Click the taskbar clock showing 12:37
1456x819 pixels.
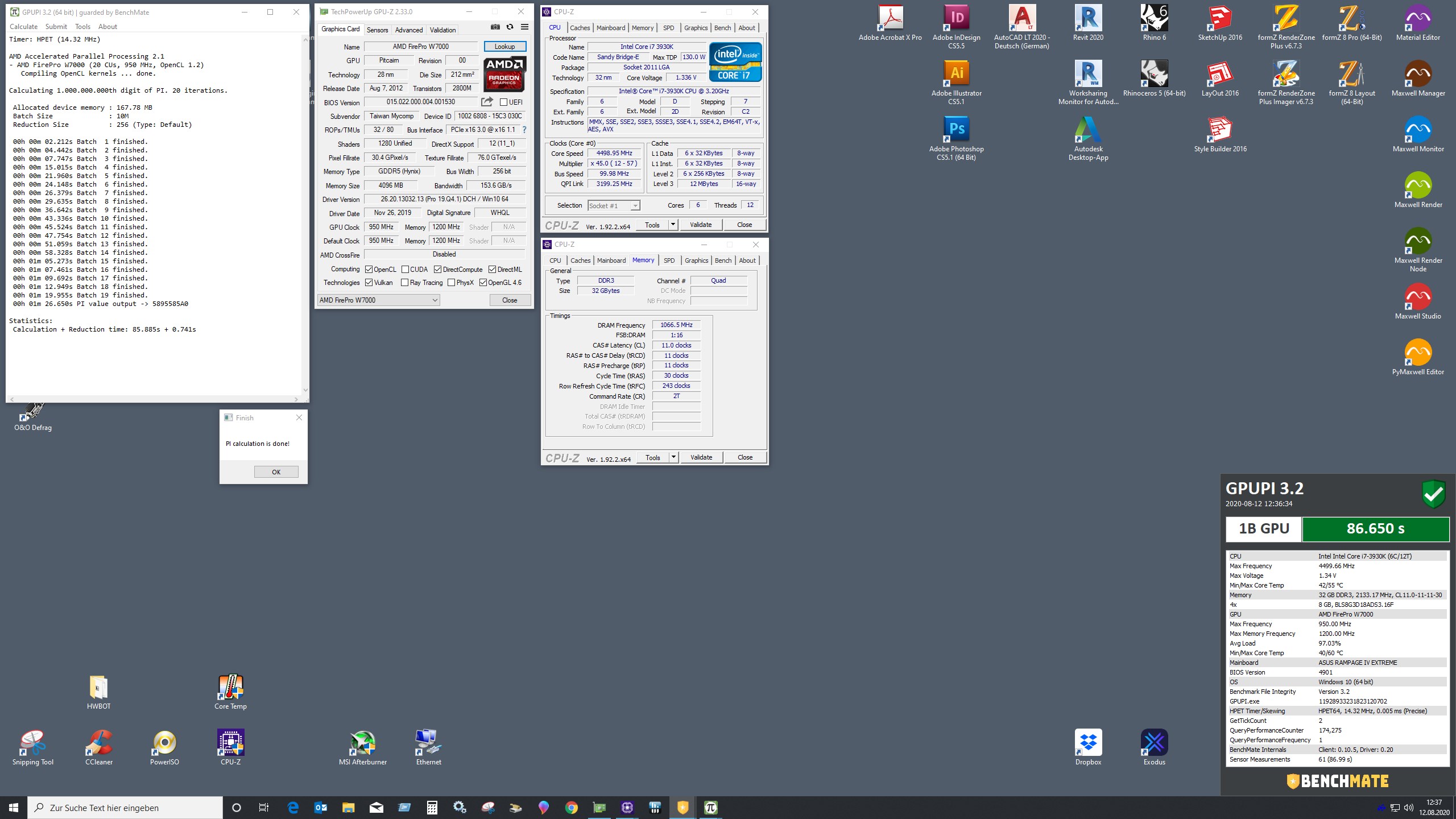coord(1434,807)
